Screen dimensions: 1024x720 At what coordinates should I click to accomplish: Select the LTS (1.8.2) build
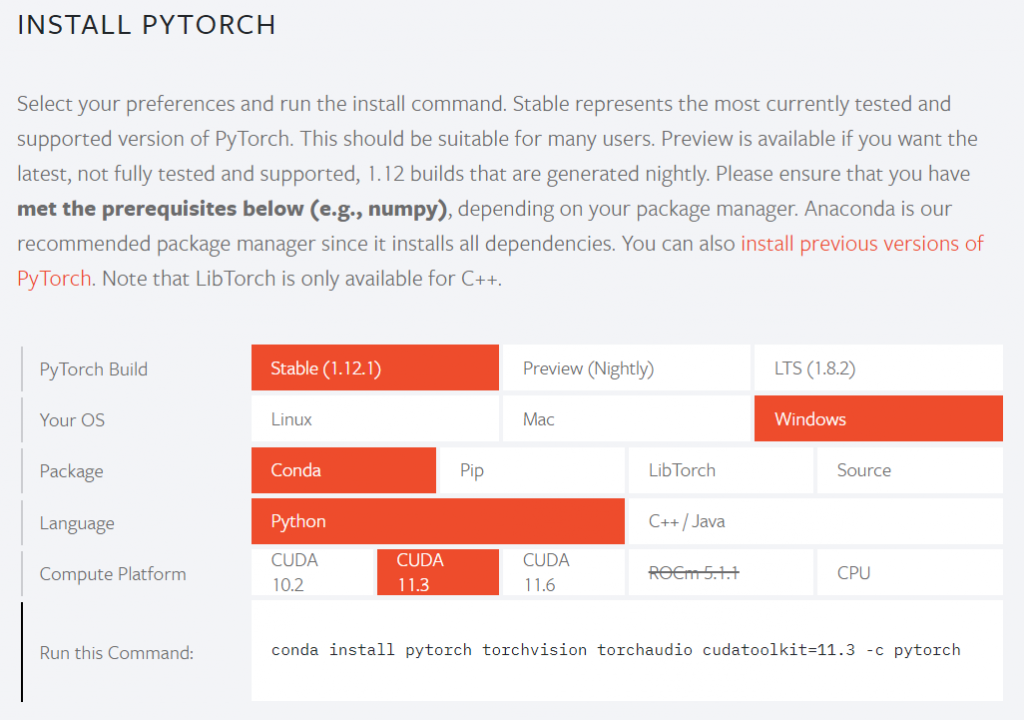(x=877, y=368)
